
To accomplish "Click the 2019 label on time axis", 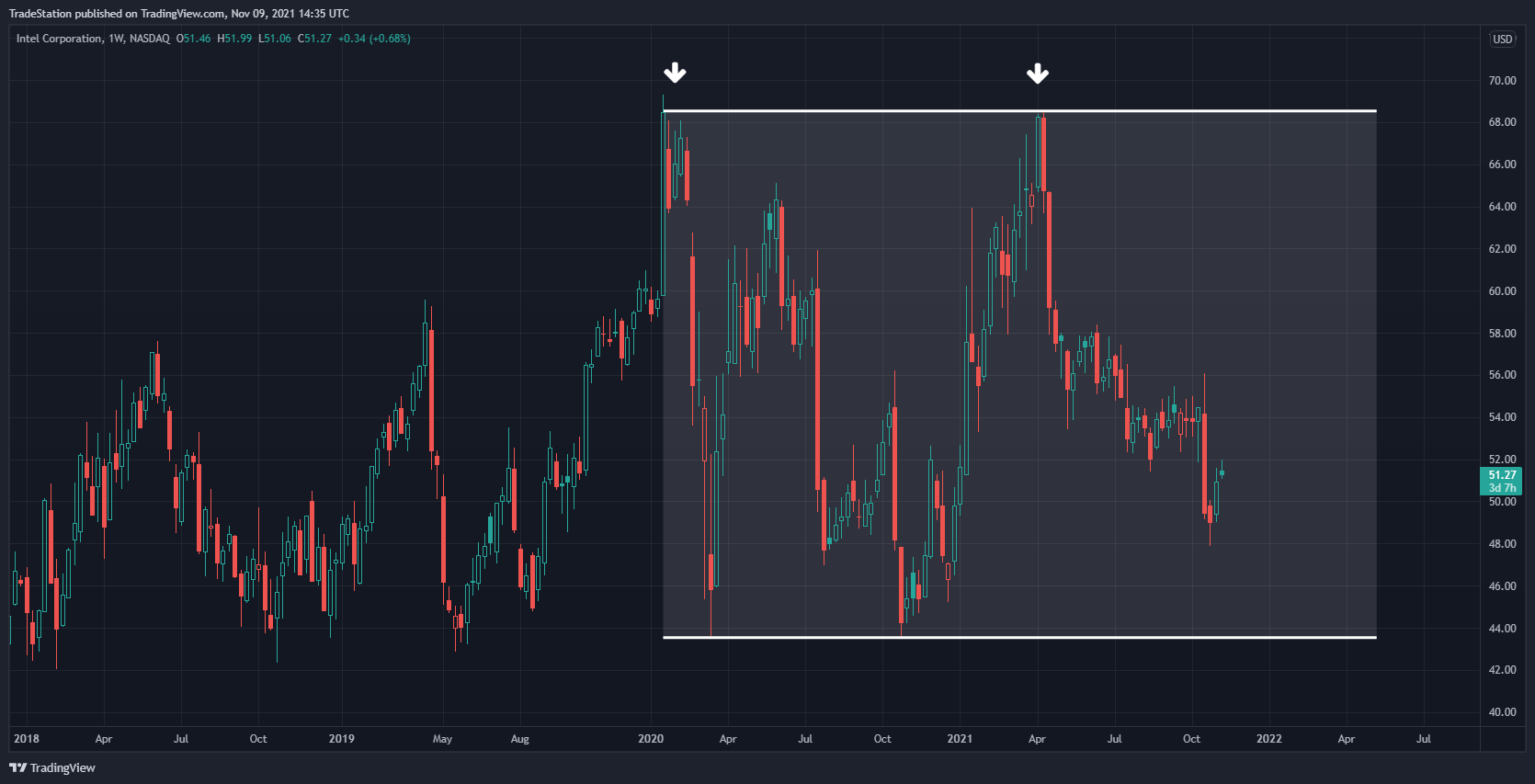I will (x=342, y=739).
